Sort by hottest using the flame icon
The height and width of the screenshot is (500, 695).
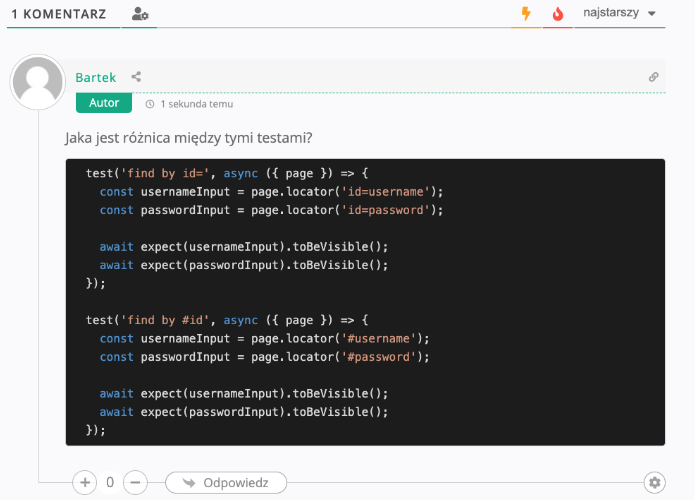[x=558, y=14]
